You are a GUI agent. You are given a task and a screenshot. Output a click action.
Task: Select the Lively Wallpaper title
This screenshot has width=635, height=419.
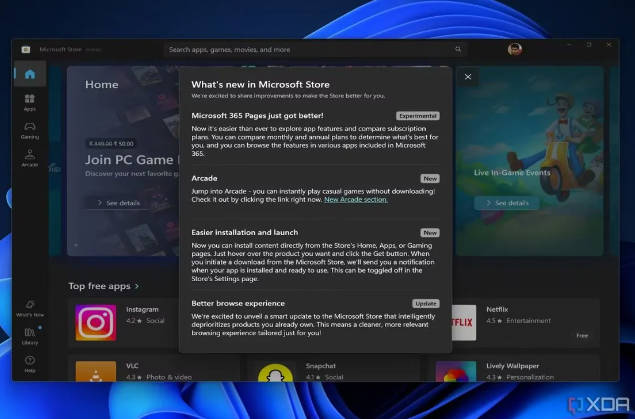(x=512, y=366)
